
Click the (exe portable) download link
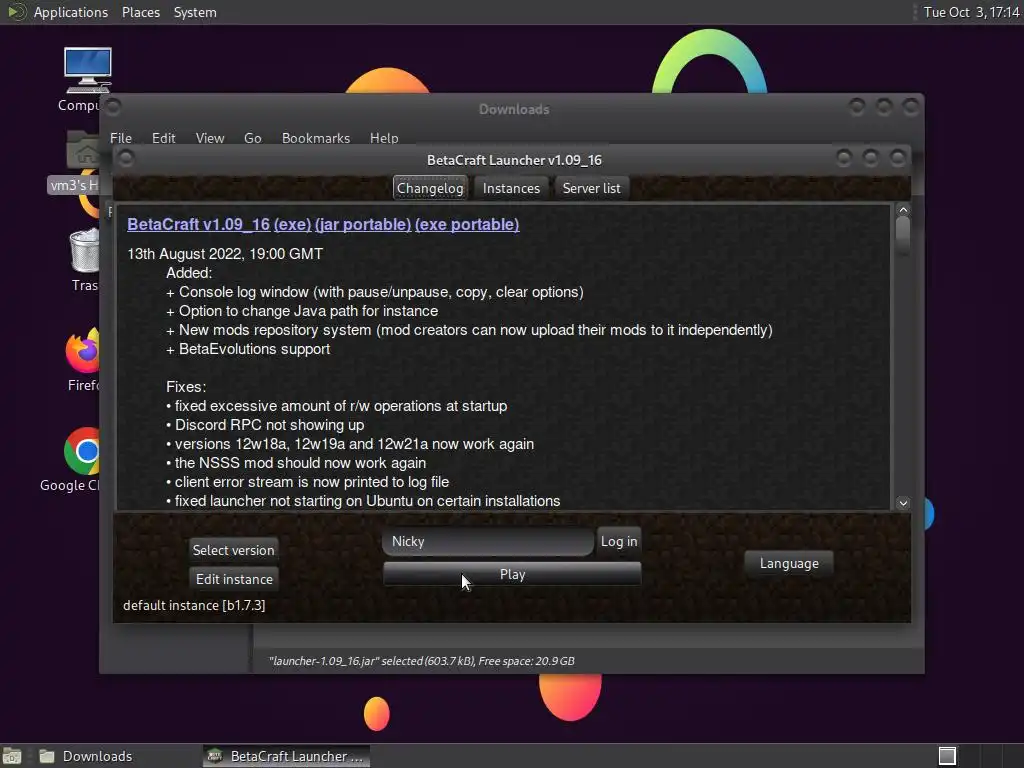[x=467, y=224]
